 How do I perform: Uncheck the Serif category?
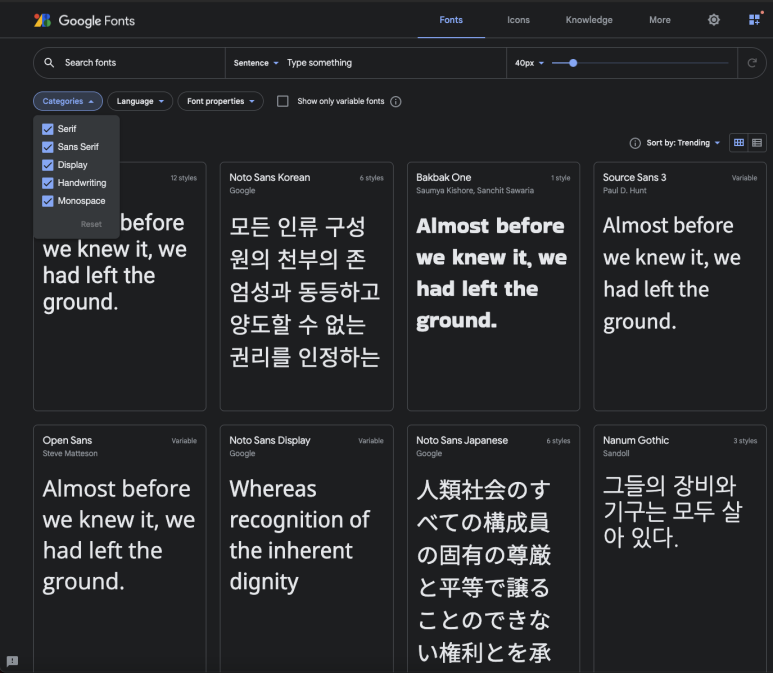[x=48, y=129]
